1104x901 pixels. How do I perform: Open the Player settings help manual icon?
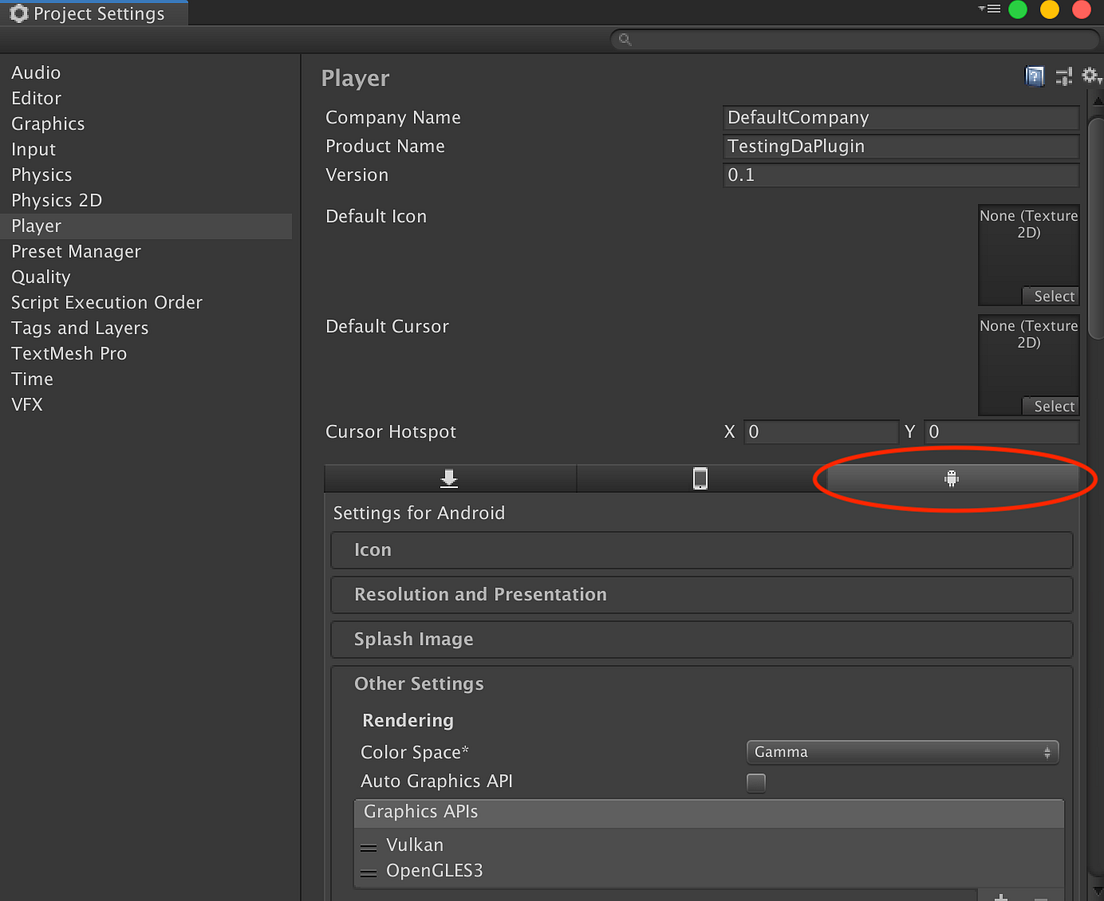(1035, 76)
